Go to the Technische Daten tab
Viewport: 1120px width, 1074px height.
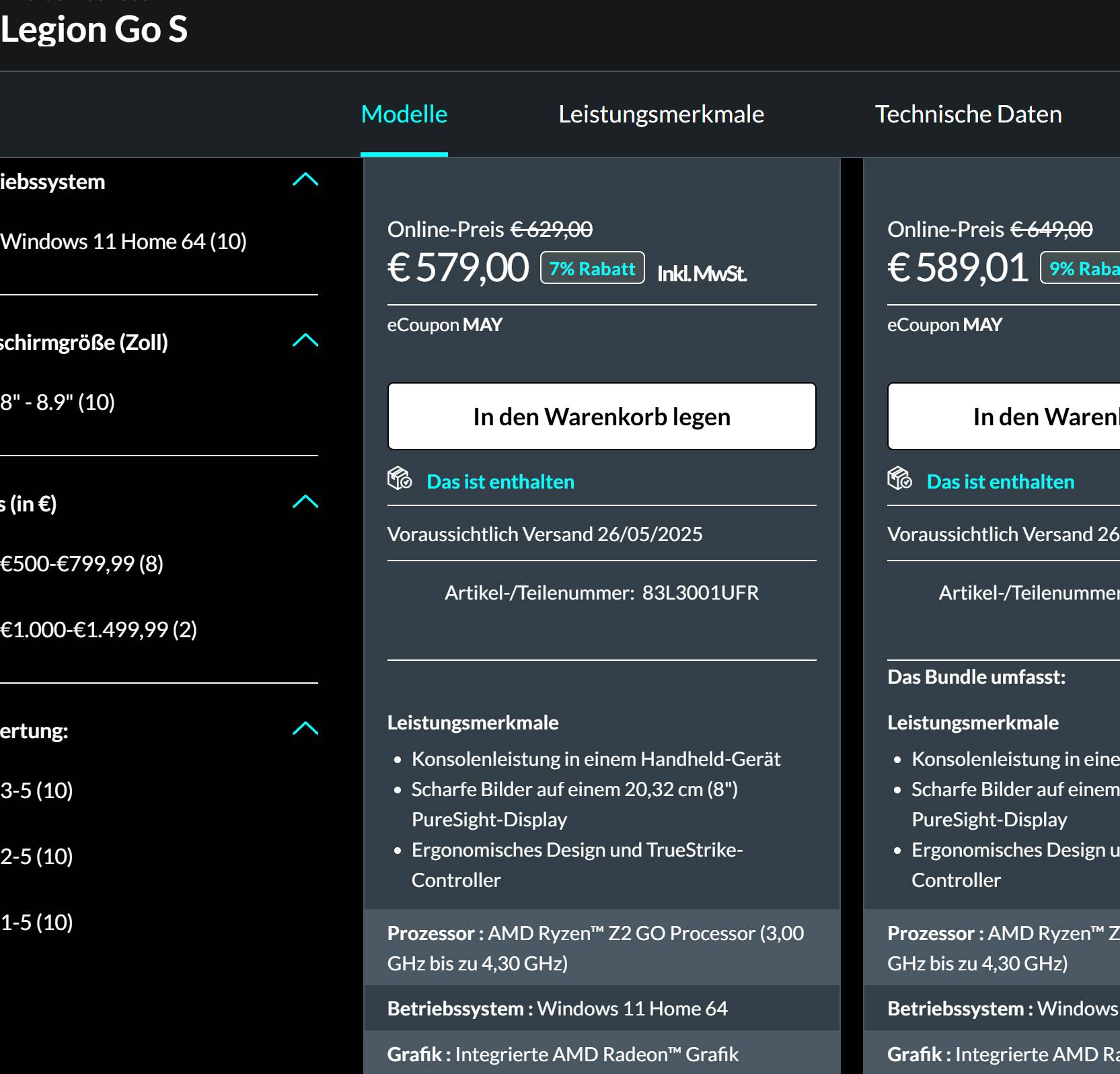tap(968, 114)
